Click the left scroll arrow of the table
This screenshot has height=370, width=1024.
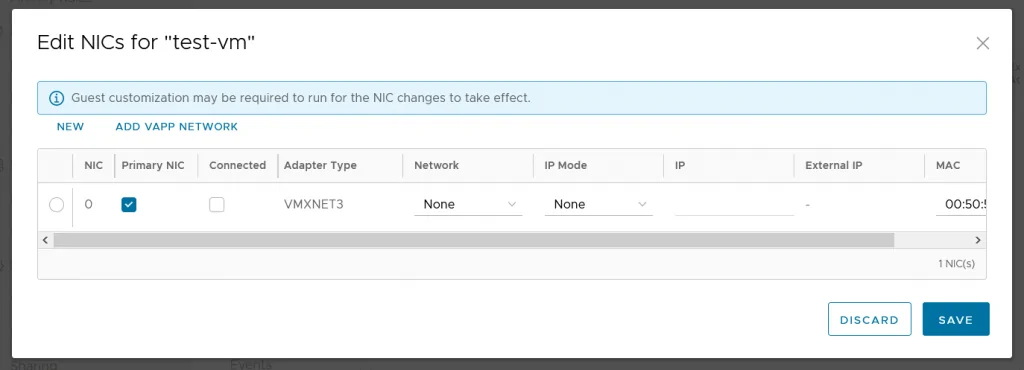pos(45,240)
